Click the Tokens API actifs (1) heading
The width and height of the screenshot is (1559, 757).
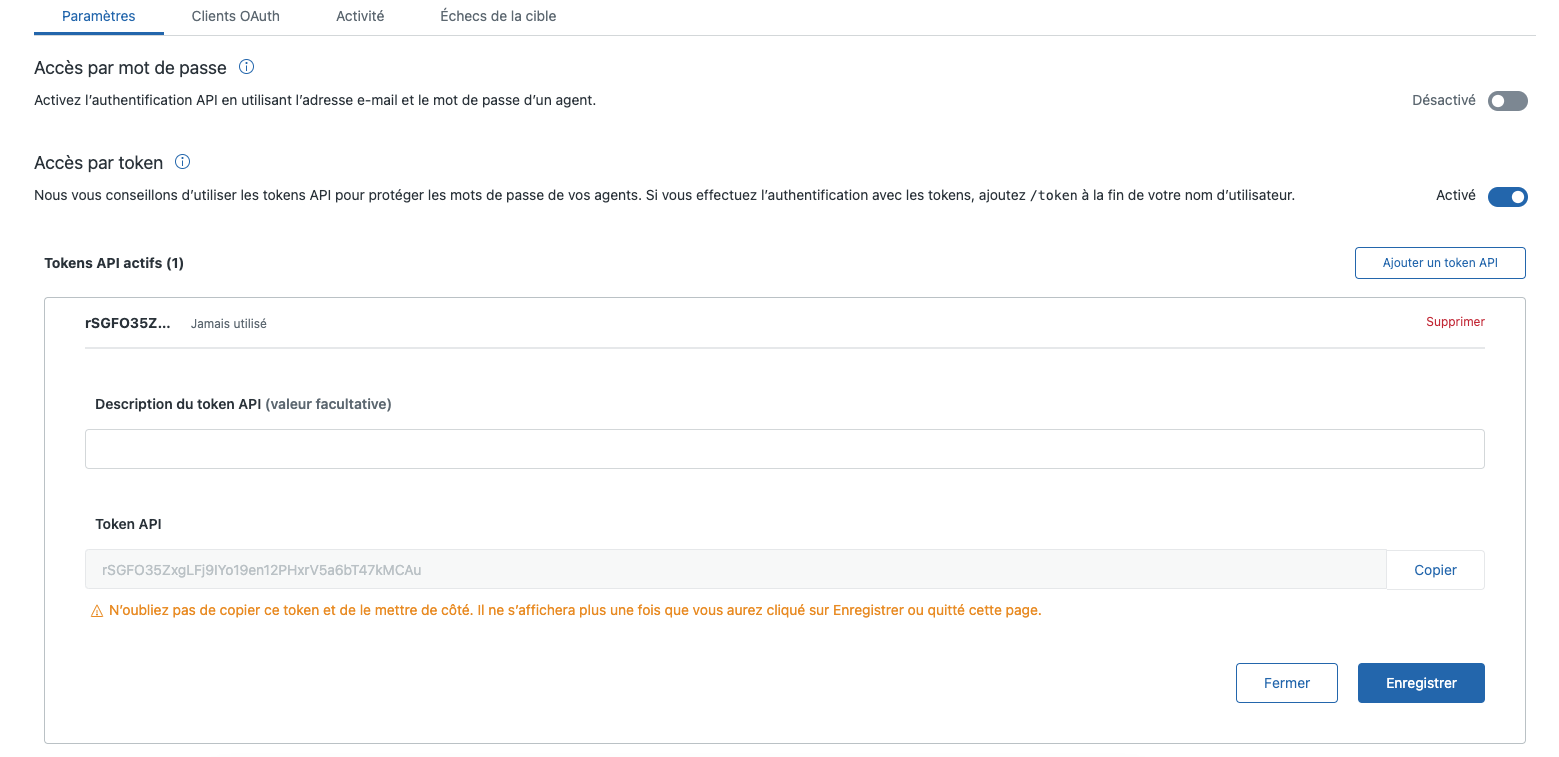tap(114, 263)
